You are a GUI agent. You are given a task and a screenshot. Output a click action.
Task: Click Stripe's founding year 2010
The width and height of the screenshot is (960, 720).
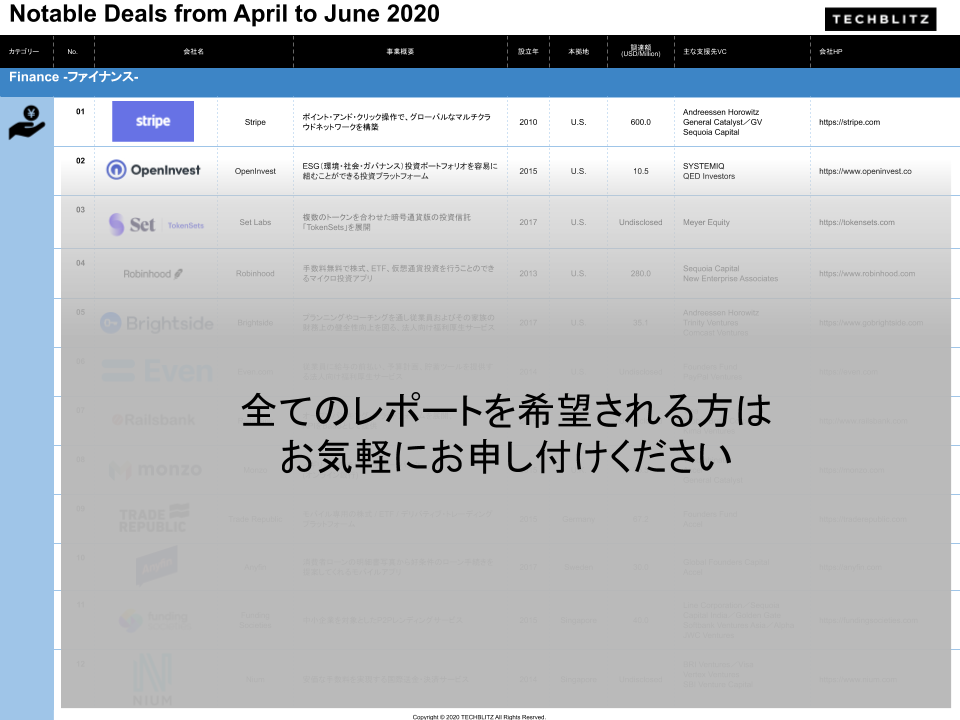pyautogui.click(x=528, y=122)
